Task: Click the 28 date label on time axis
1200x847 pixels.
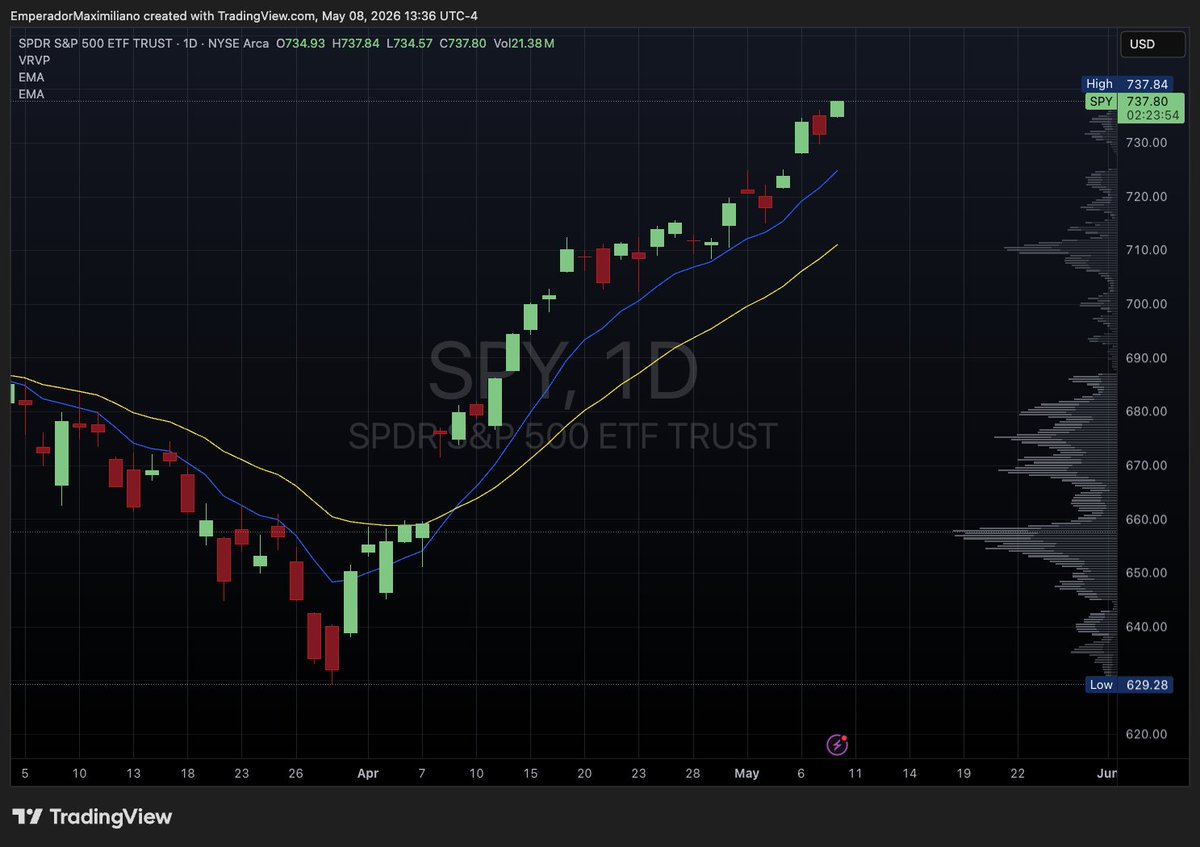Action: click(693, 773)
